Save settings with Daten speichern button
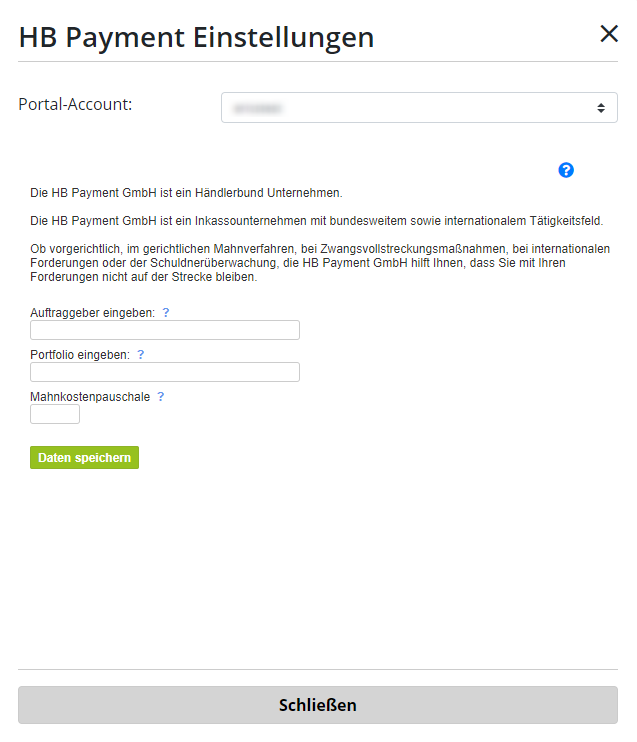The height and width of the screenshot is (742, 637). [84, 458]
